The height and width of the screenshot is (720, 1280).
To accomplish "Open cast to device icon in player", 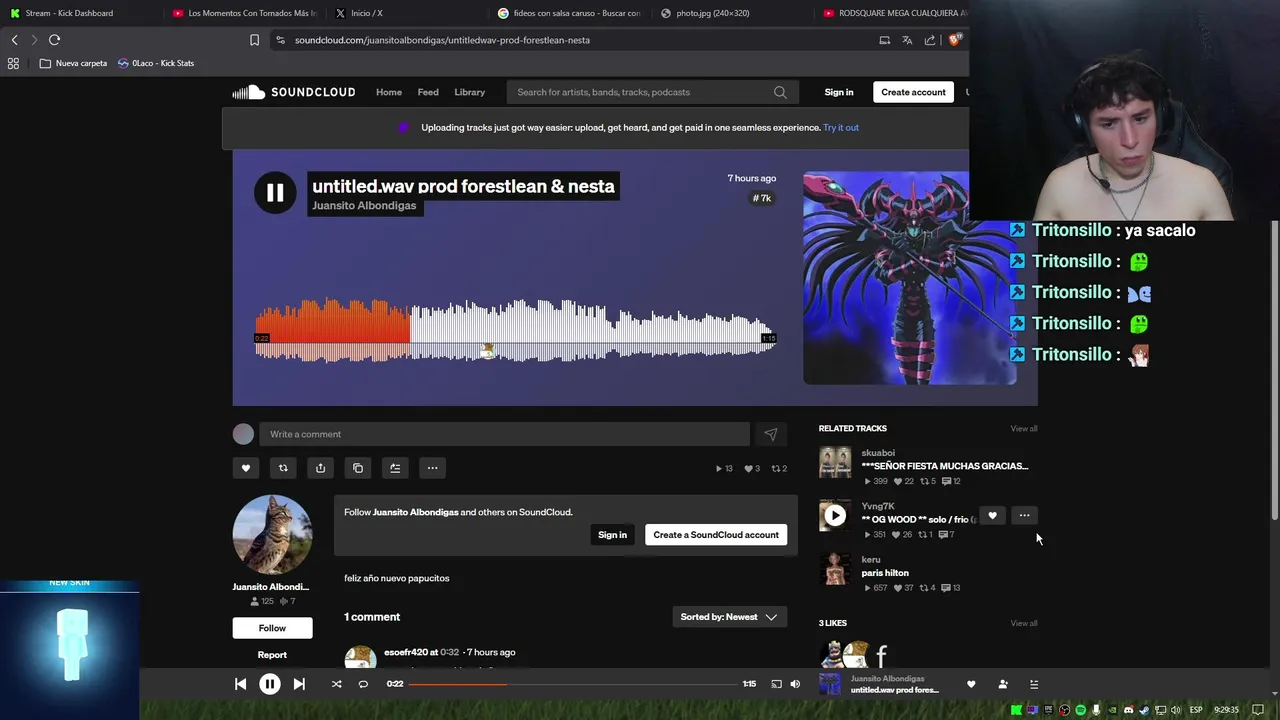I will click(776, 684).
